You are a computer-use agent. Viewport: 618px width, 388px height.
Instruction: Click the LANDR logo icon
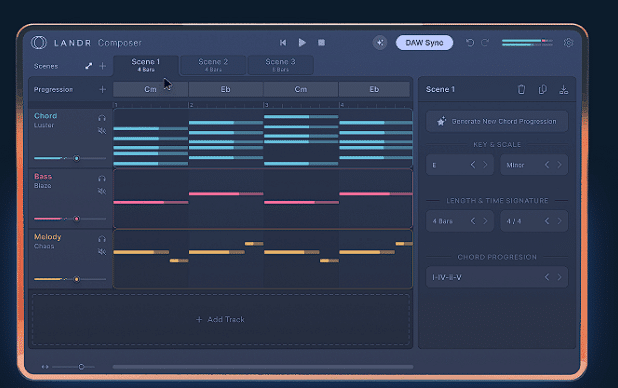point(39,43)
